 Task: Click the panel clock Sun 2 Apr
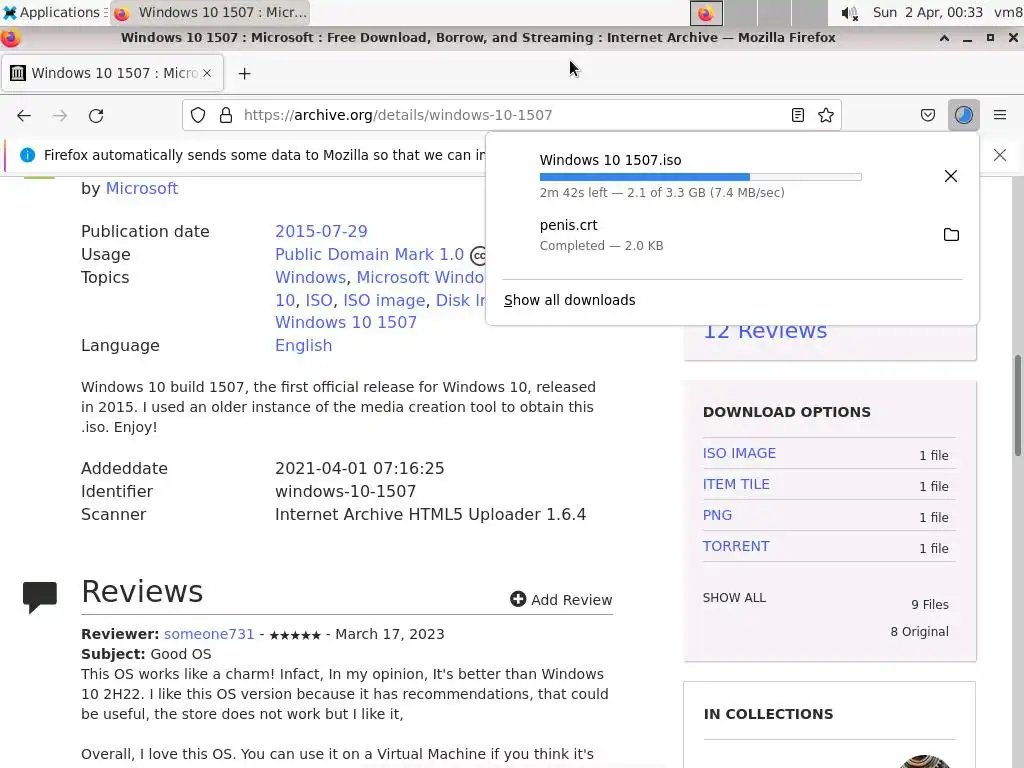pyautogui.click(x=927, y=12)
